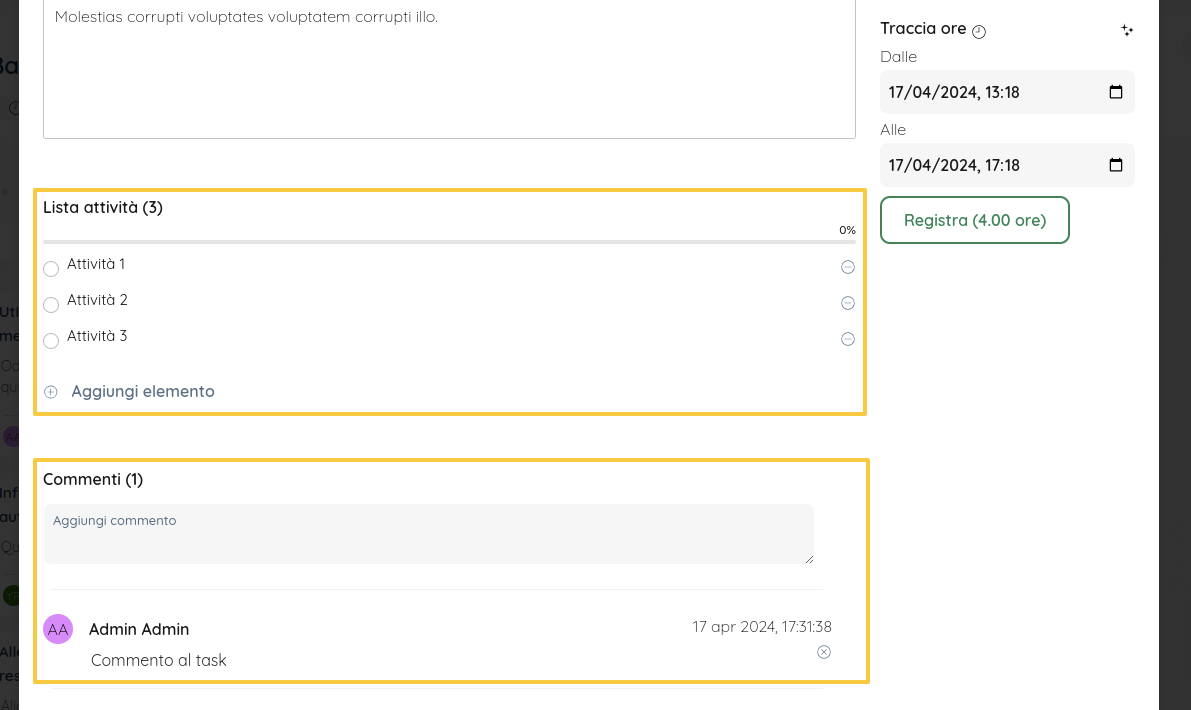Click the plus icon beside Aggiungi elemento

click(51, 392)
